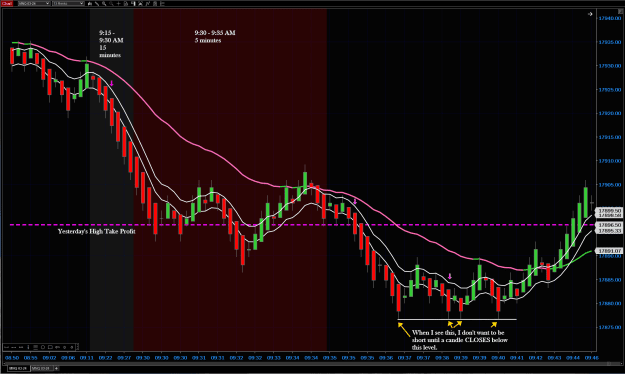625x374 pixels.
Task: Click the bar style icon in top toolbar
Action: (x=90, y=4)
